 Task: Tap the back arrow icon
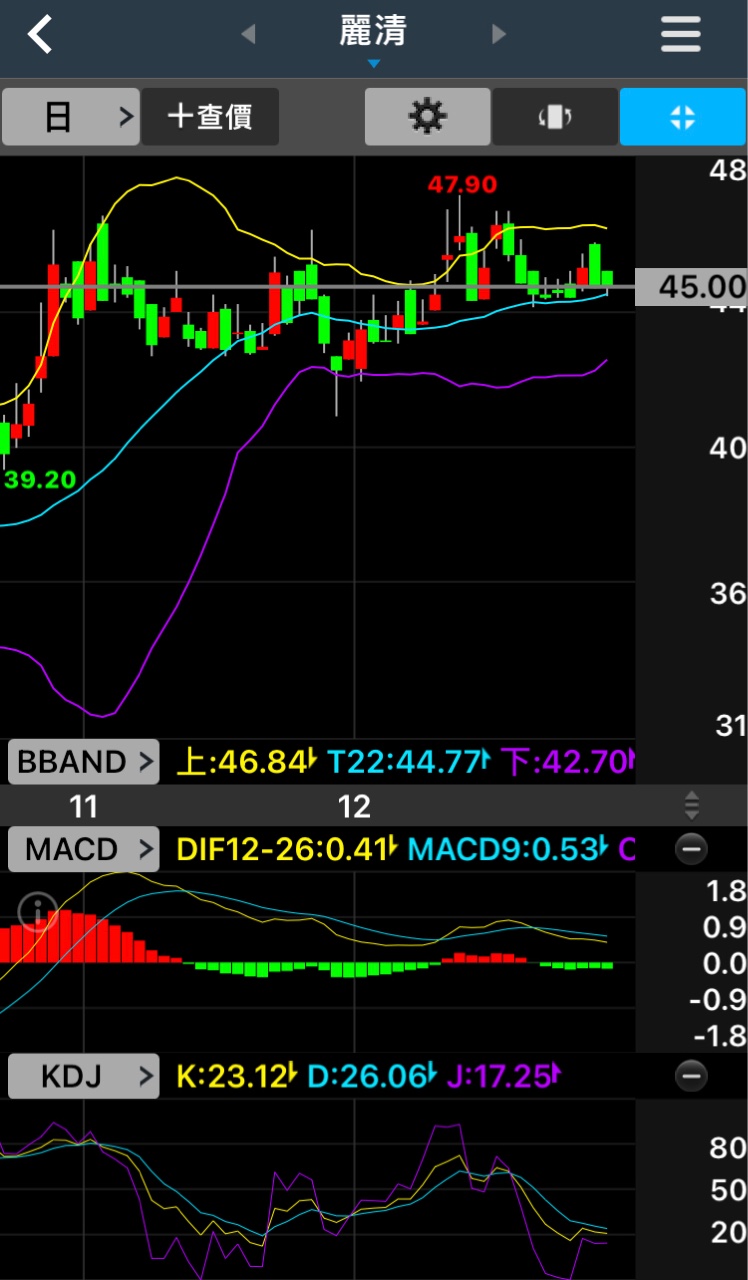[40, 35]
